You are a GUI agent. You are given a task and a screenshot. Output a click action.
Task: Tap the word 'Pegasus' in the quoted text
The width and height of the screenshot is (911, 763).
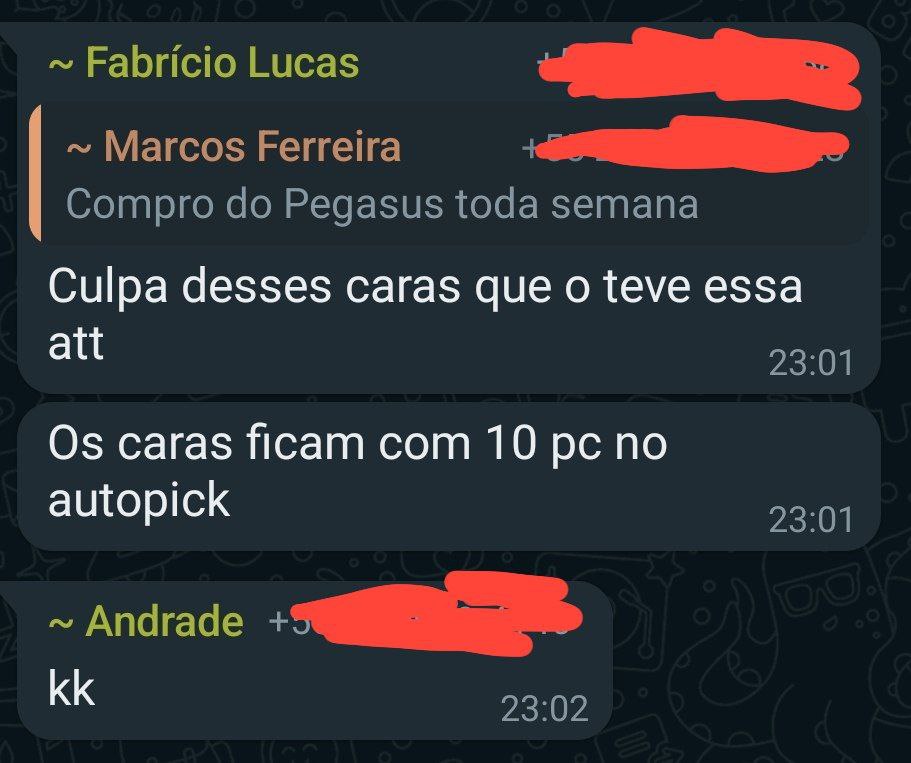[363, 205]
